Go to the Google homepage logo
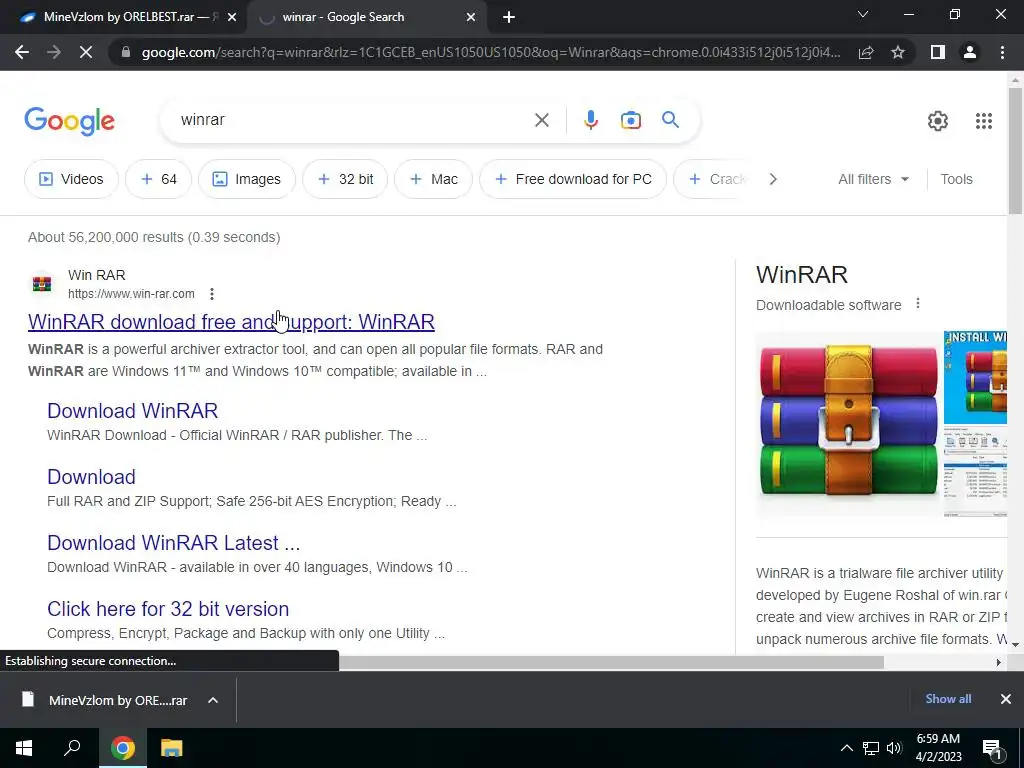The width and height of the screenshot is (1024, 768). [x=69, y=121]
